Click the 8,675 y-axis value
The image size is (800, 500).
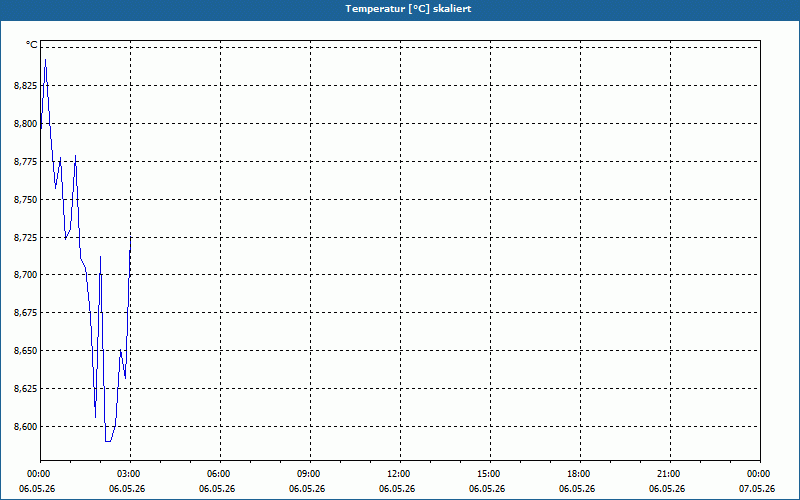(x=26, y=313)
